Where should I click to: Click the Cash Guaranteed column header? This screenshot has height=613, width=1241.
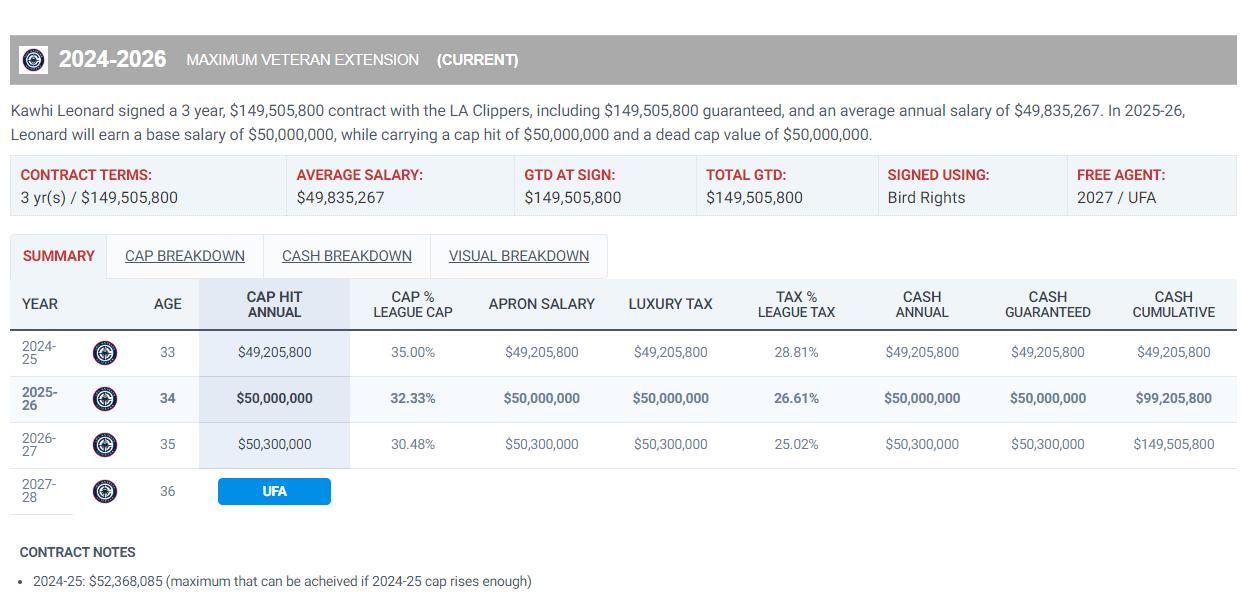[x=1048, y=304]
